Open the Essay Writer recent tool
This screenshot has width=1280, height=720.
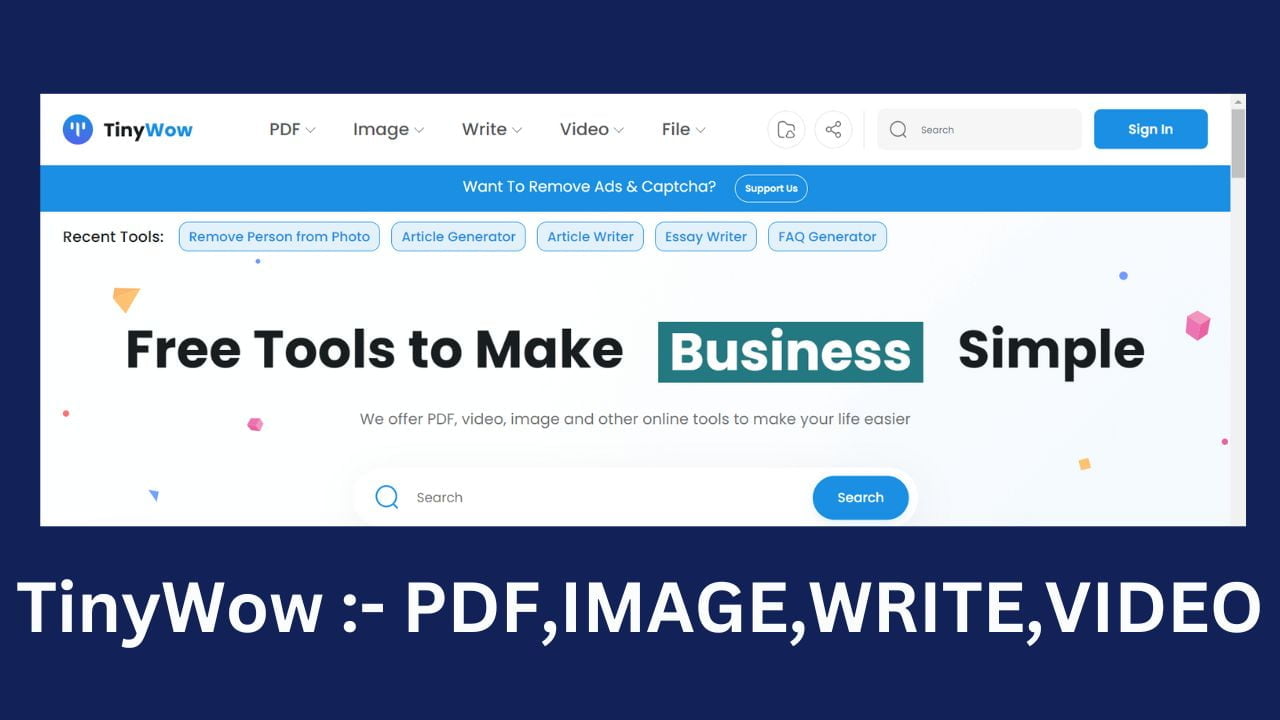click(x=706, y=237)
